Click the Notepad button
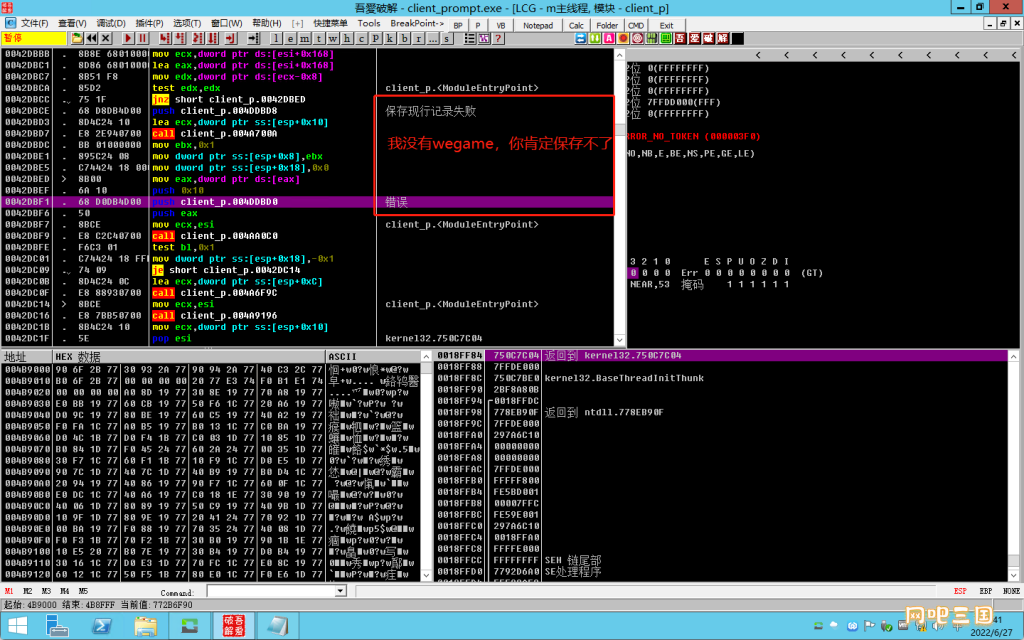Image resolution: width=1024 pixels, height=640 pixels. (538, 25)
